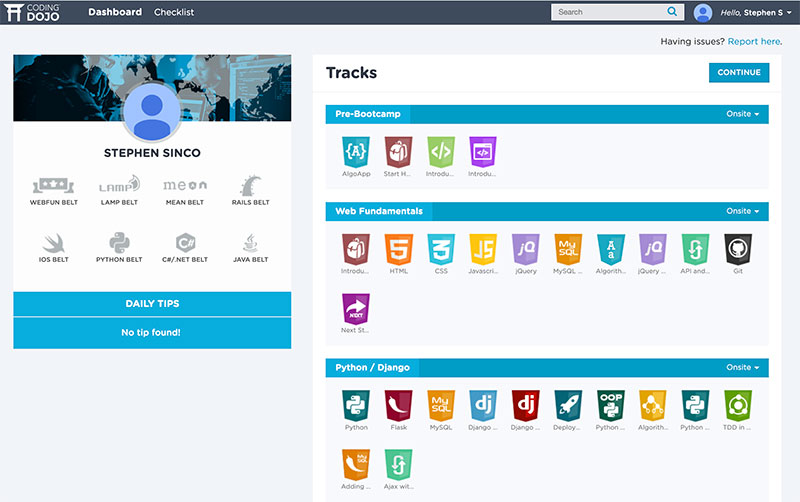Open the Ajax wit... course

click(398, 465)
